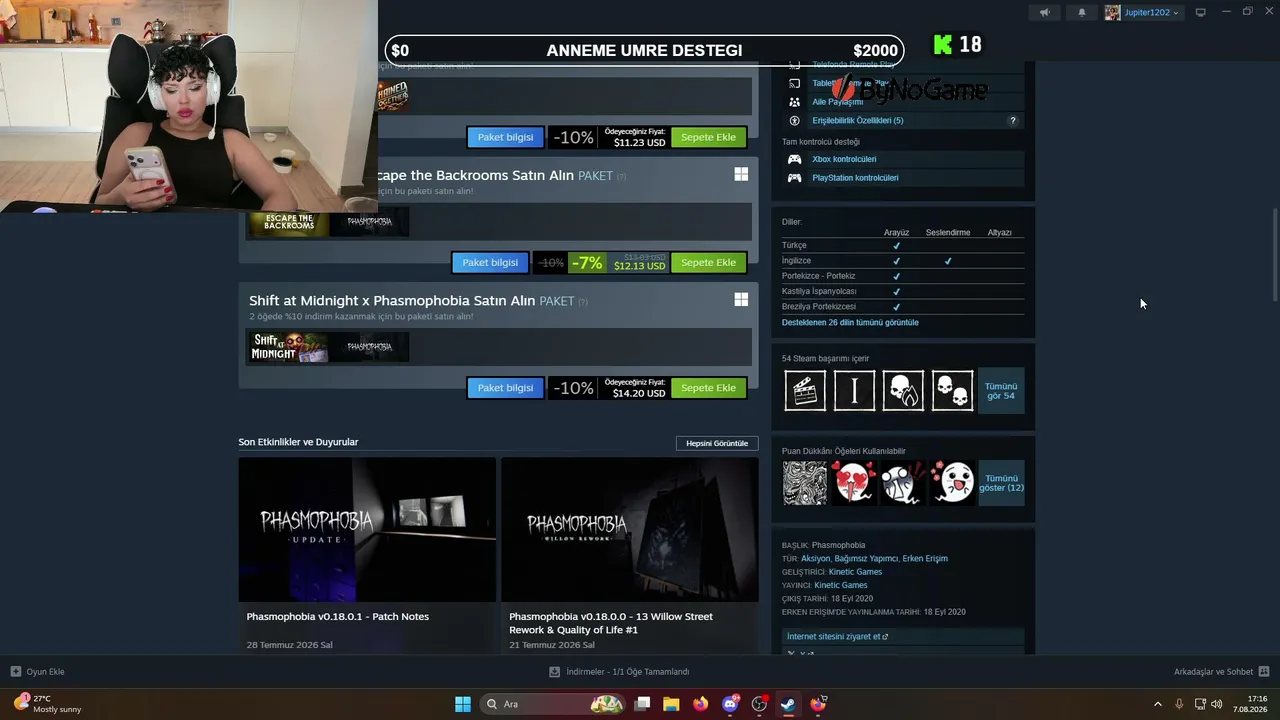
Task: Open the 13 Willow Street Rework image
Action: 630,530
